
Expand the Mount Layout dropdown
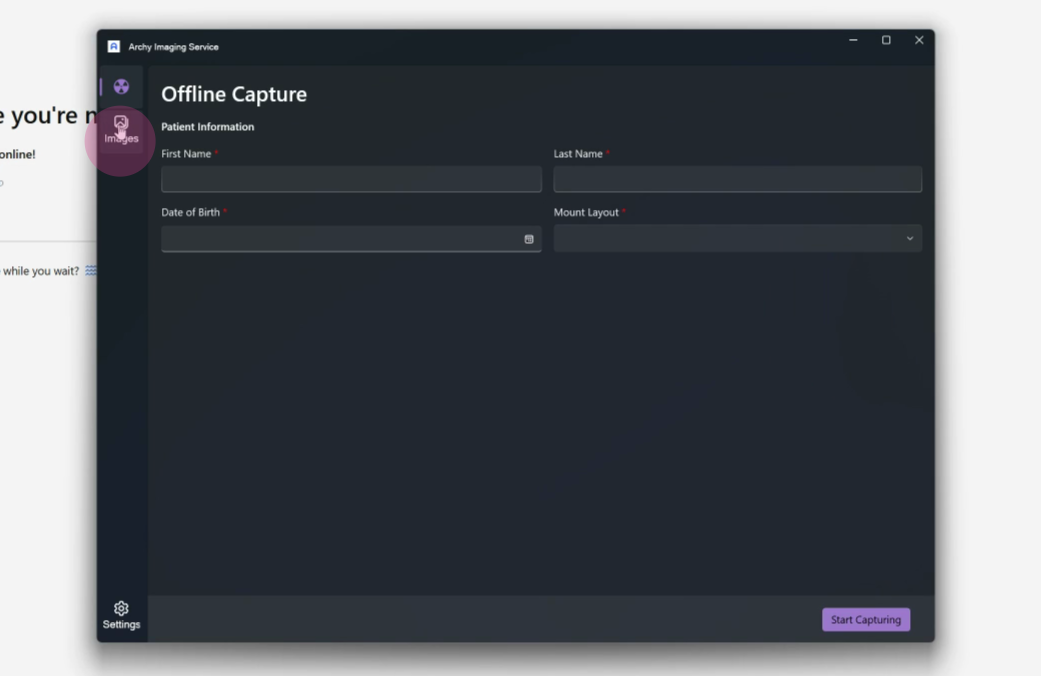[738, 238]
